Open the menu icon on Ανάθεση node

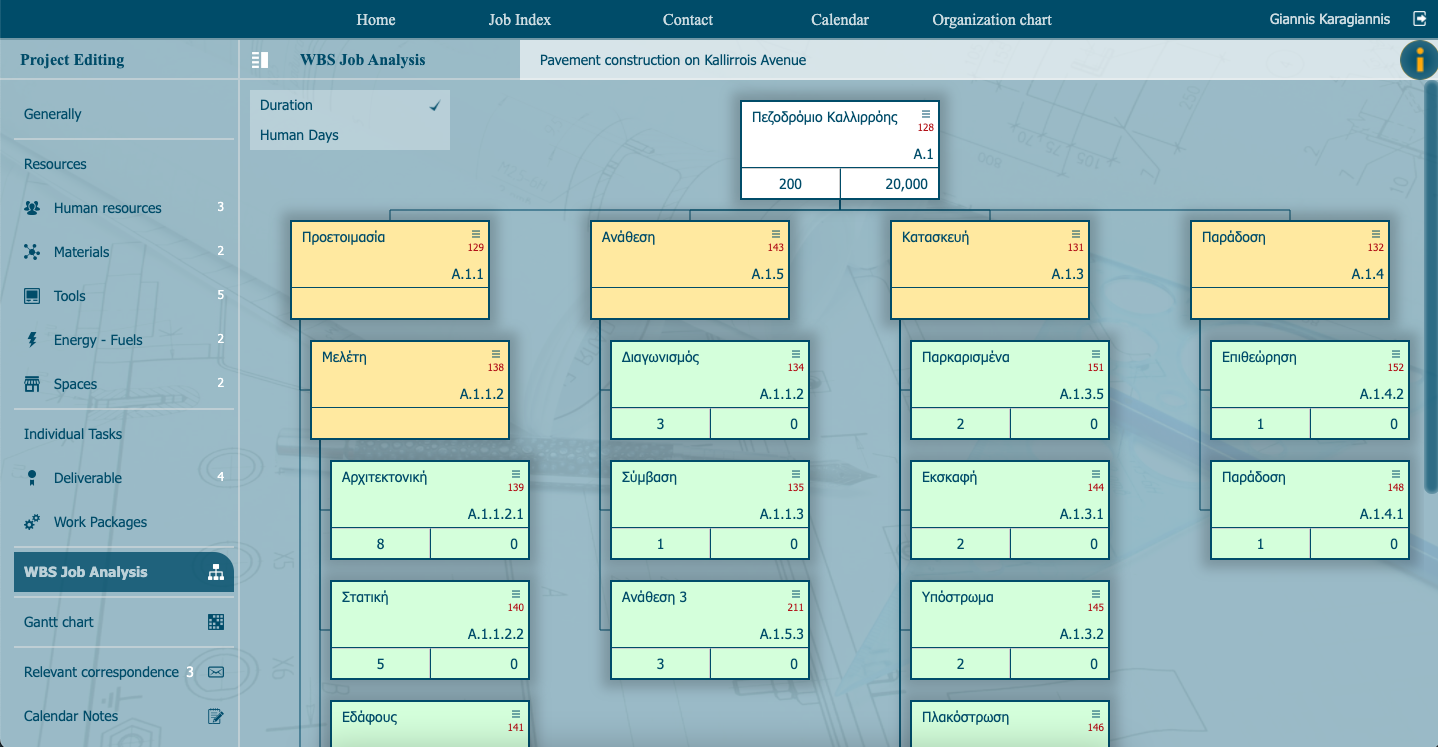coord(776,234)
